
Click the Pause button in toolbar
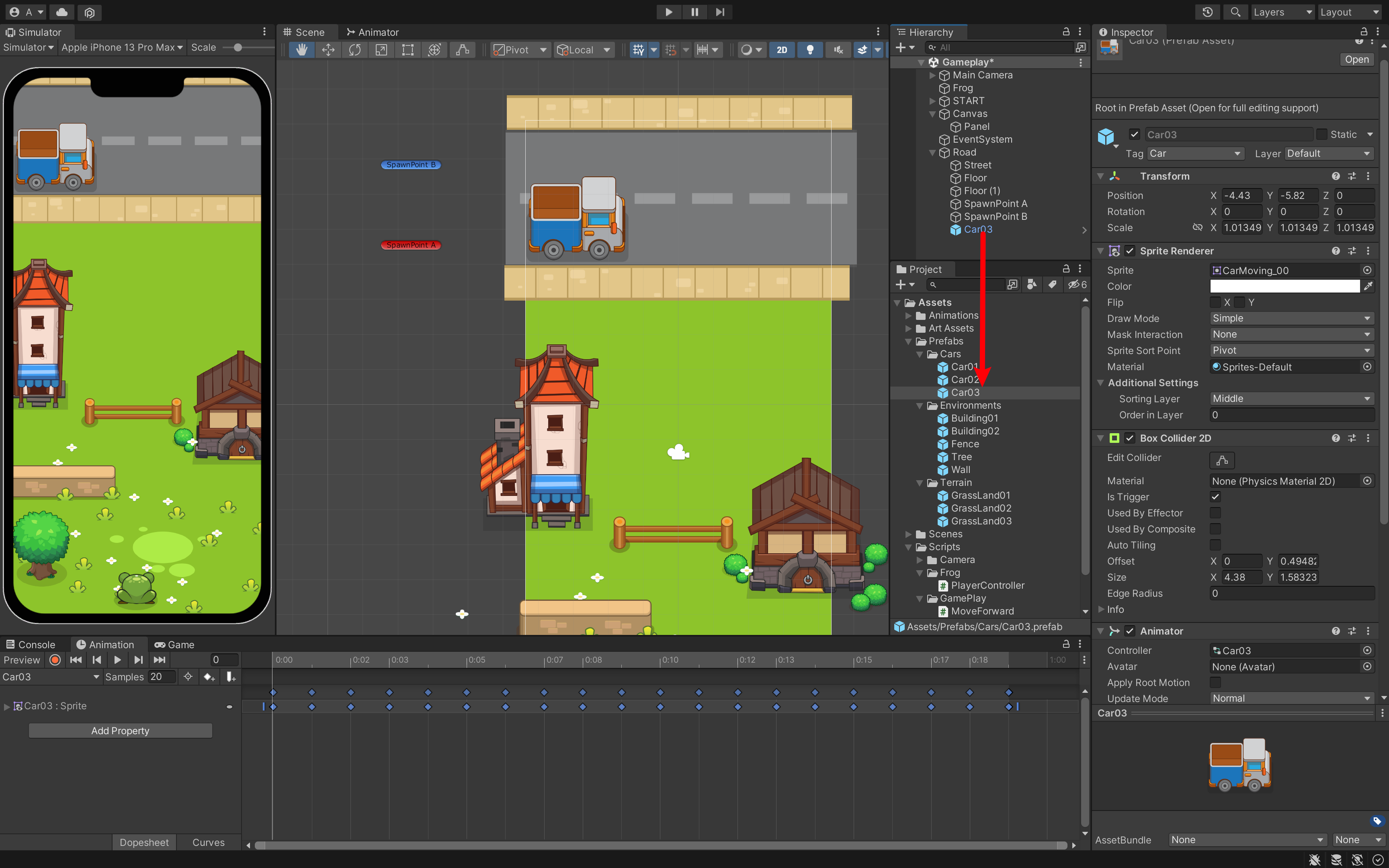pyautogui.click(x=694, y=12)
